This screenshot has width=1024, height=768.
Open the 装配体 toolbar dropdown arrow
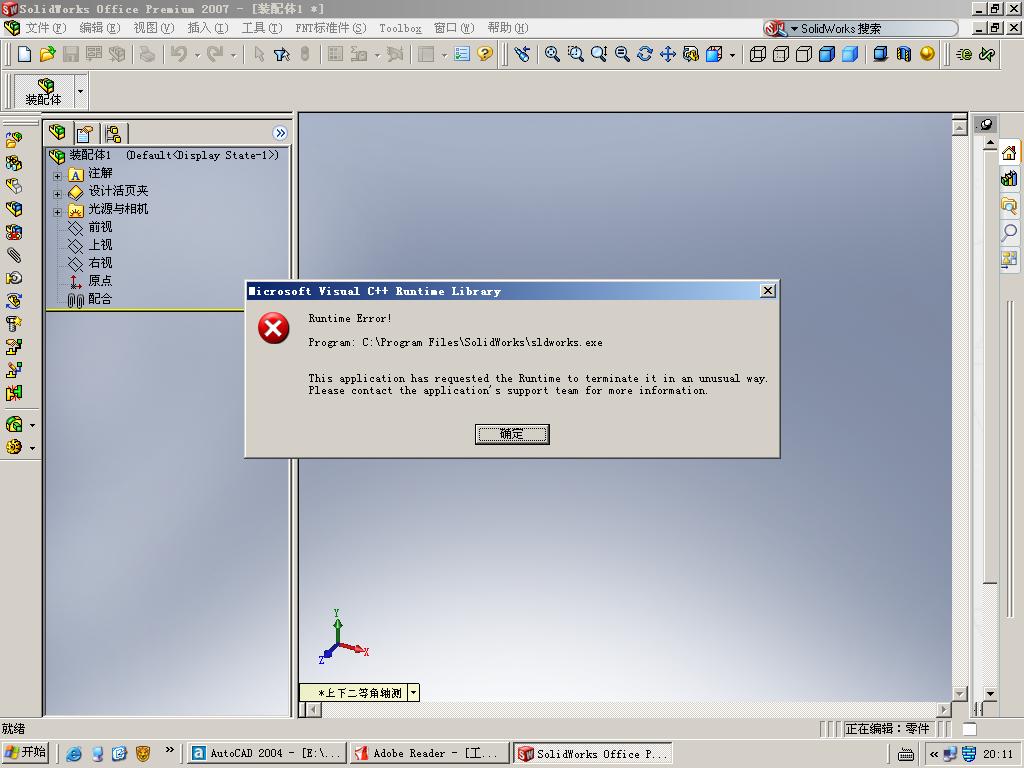[80, 91]
